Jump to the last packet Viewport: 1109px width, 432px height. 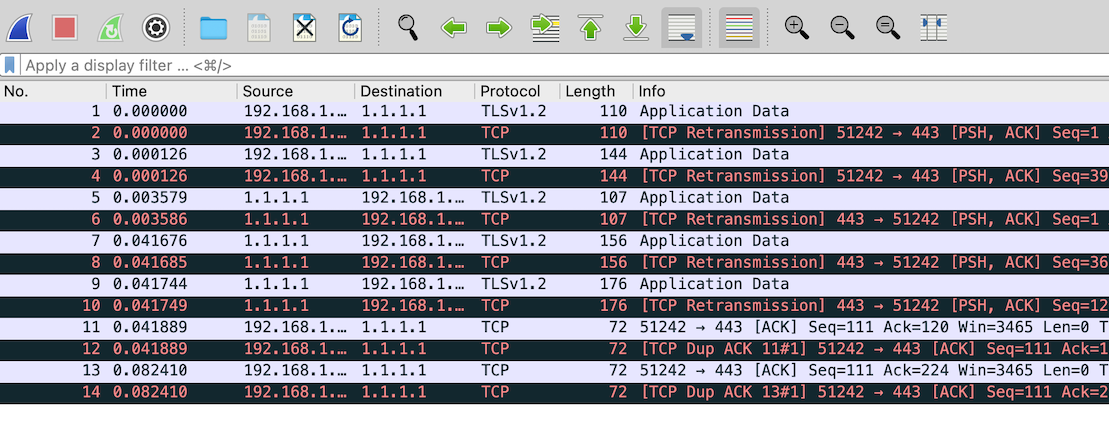pos(637,28)
